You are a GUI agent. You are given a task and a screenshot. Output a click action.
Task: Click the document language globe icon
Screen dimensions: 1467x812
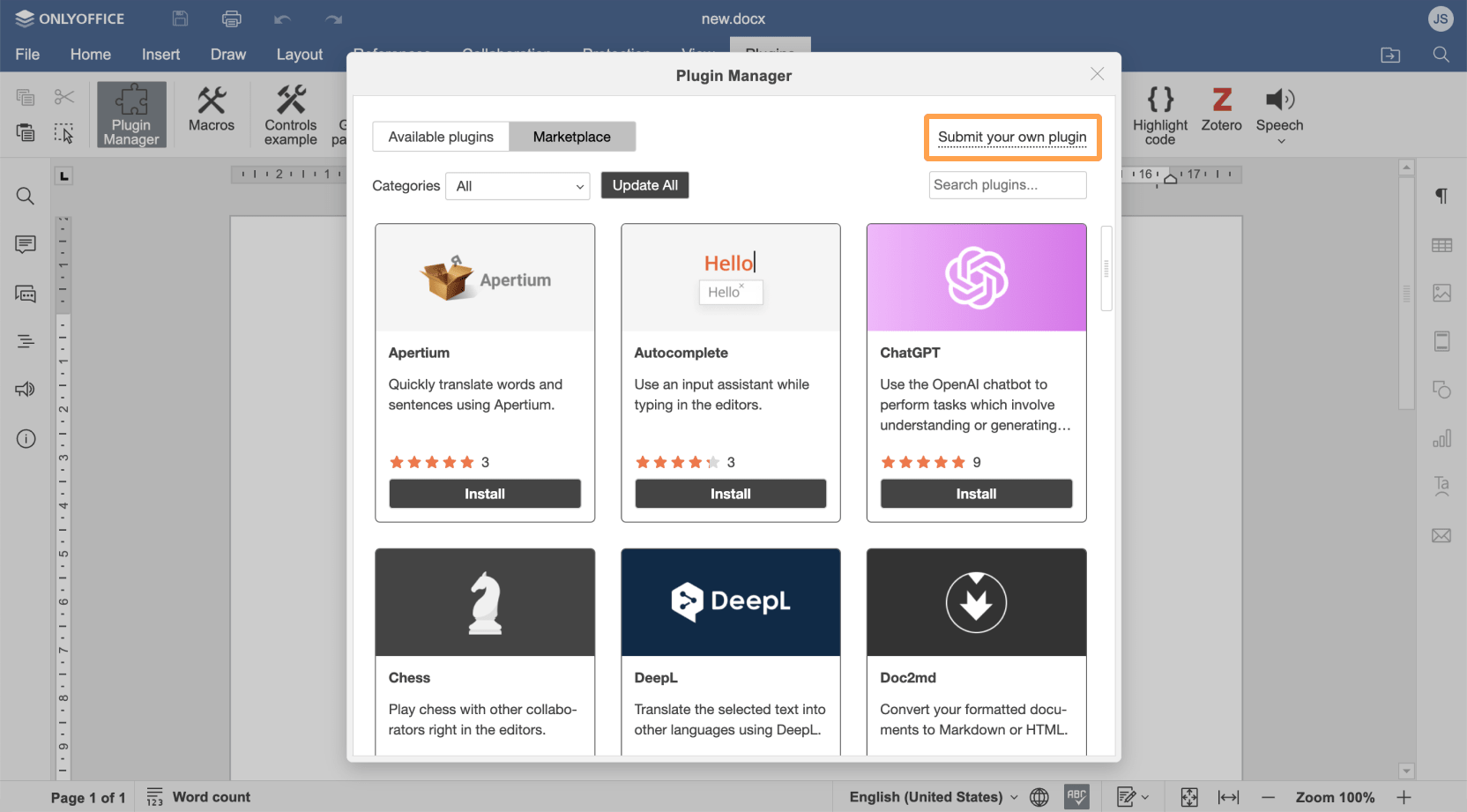coord(1039,797)
